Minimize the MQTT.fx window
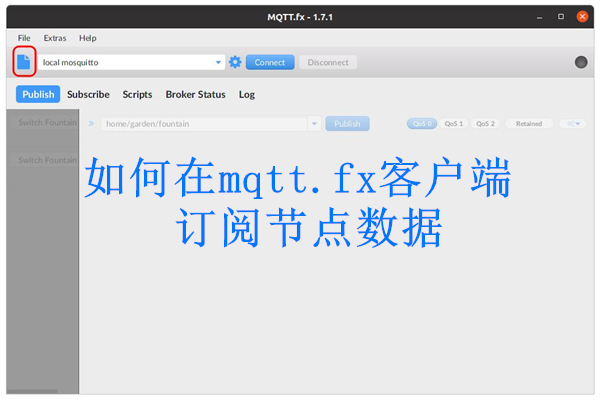Viewport: 600px width, 400px height. (539, 17)
